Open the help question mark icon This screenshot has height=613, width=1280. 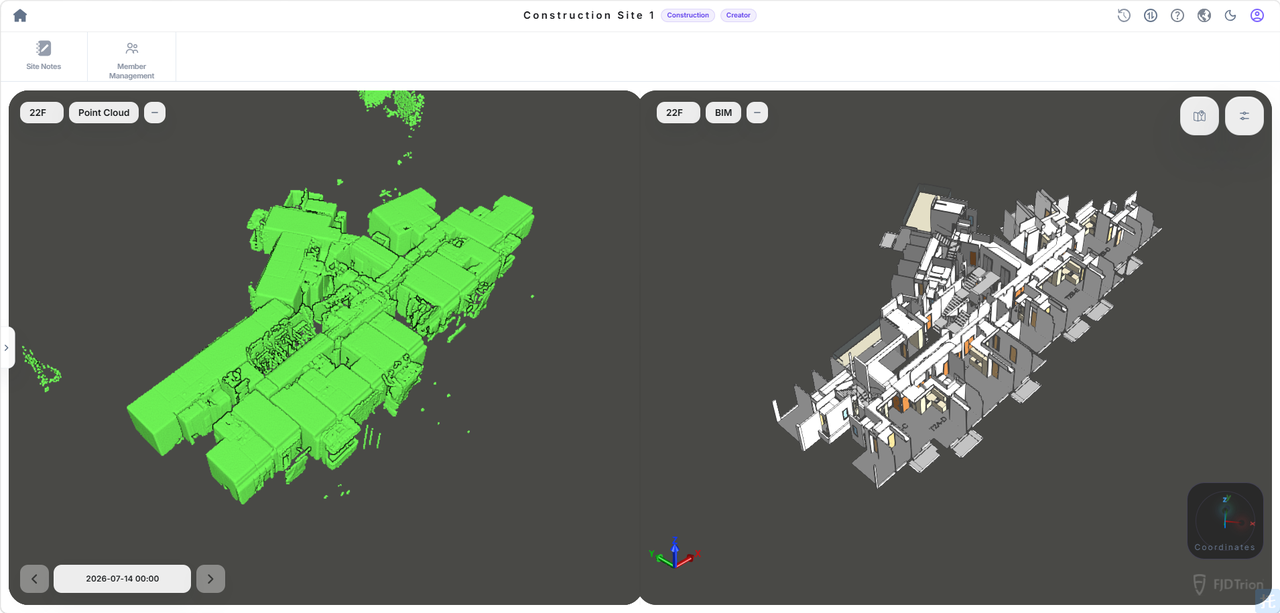(x=1178, y=15)
